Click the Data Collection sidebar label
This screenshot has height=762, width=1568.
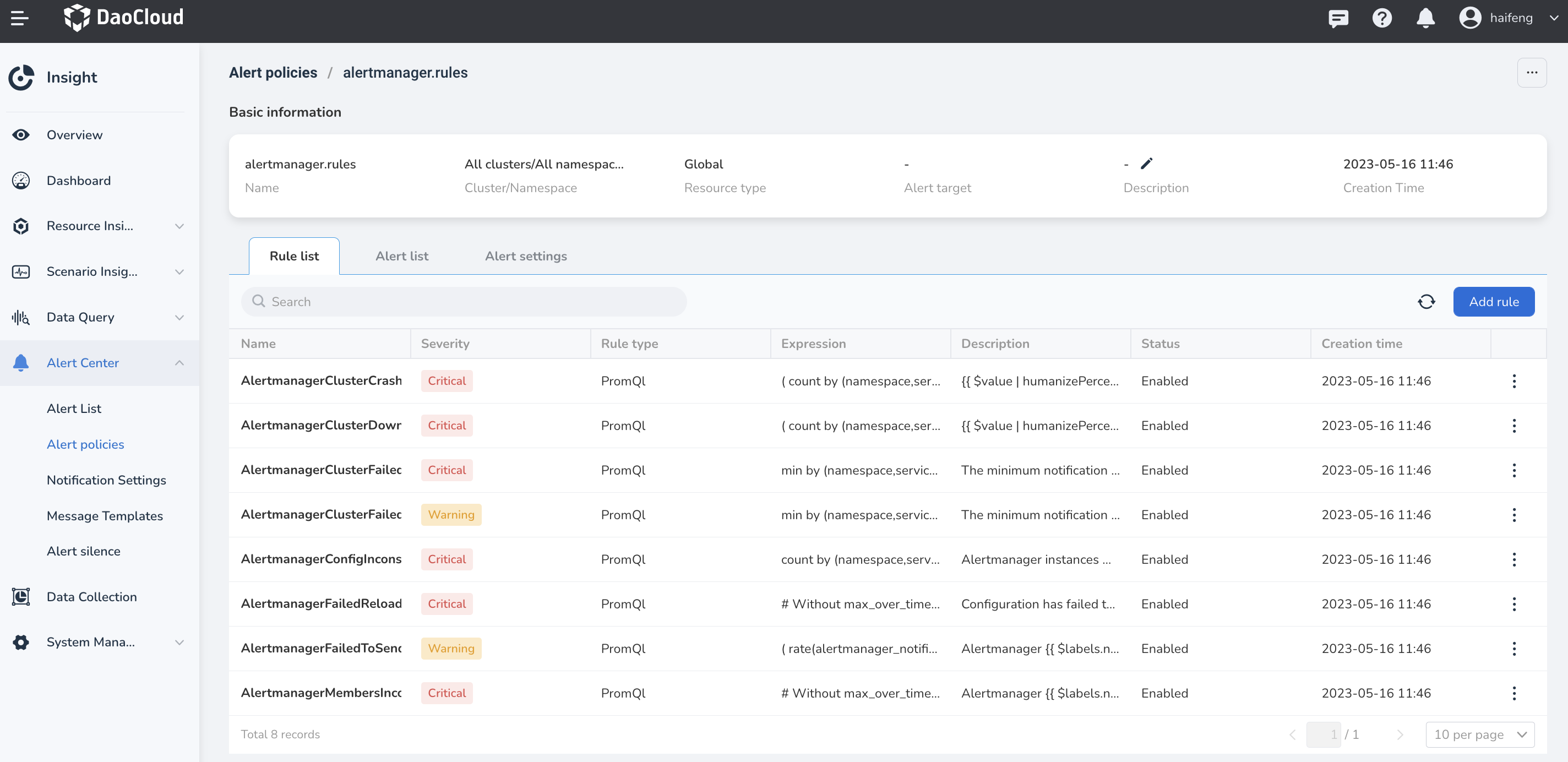click(92, 596)
